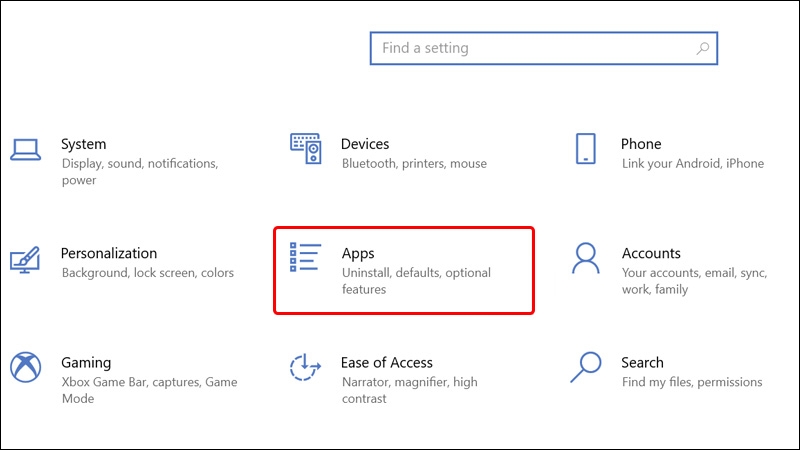The image size is (800, 450).
Task: Click the Personalization paintbrush monitor icon
Action: [25, 259]
